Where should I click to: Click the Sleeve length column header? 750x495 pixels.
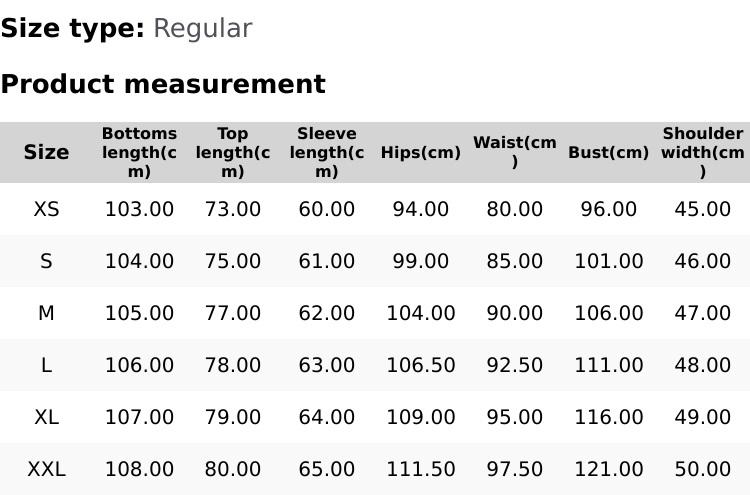pos(327,152)
